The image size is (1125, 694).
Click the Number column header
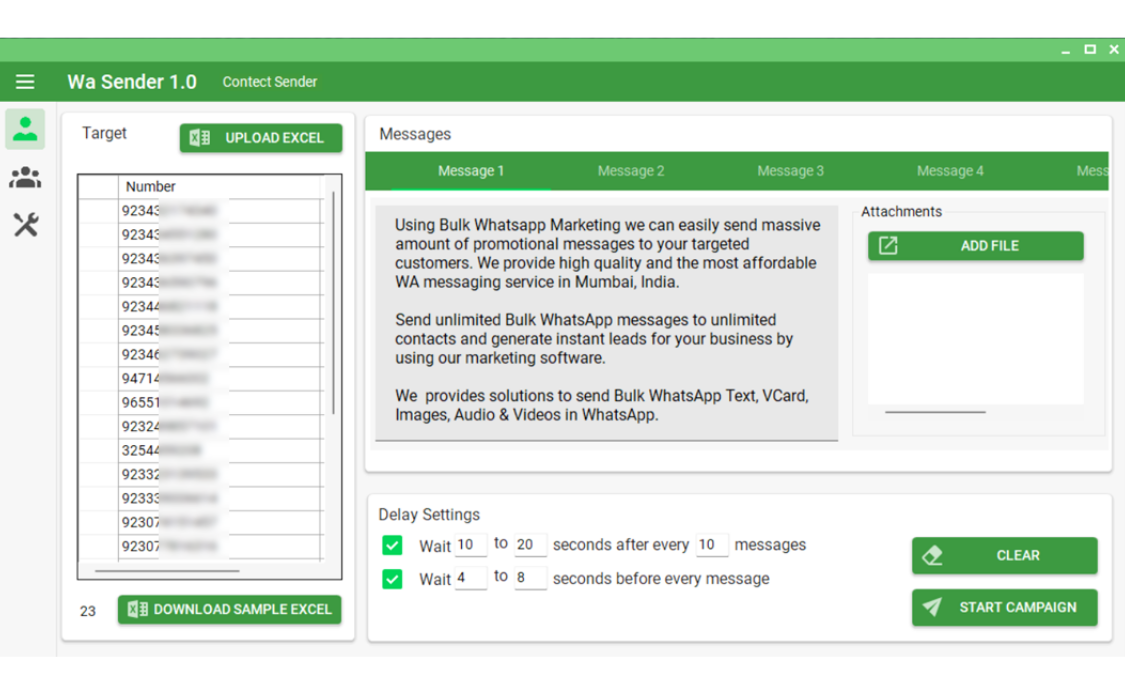pyautogui.click(x=221, y=187)
